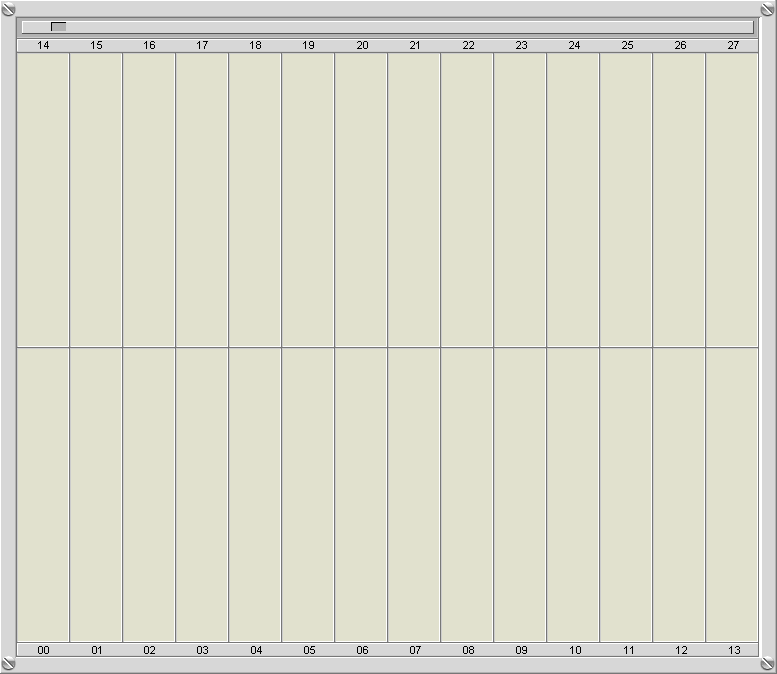Screen dimensions: 777x674
Task: Select the lower slot above label 00
Action: pyautogui.click(x=43, y=495)
